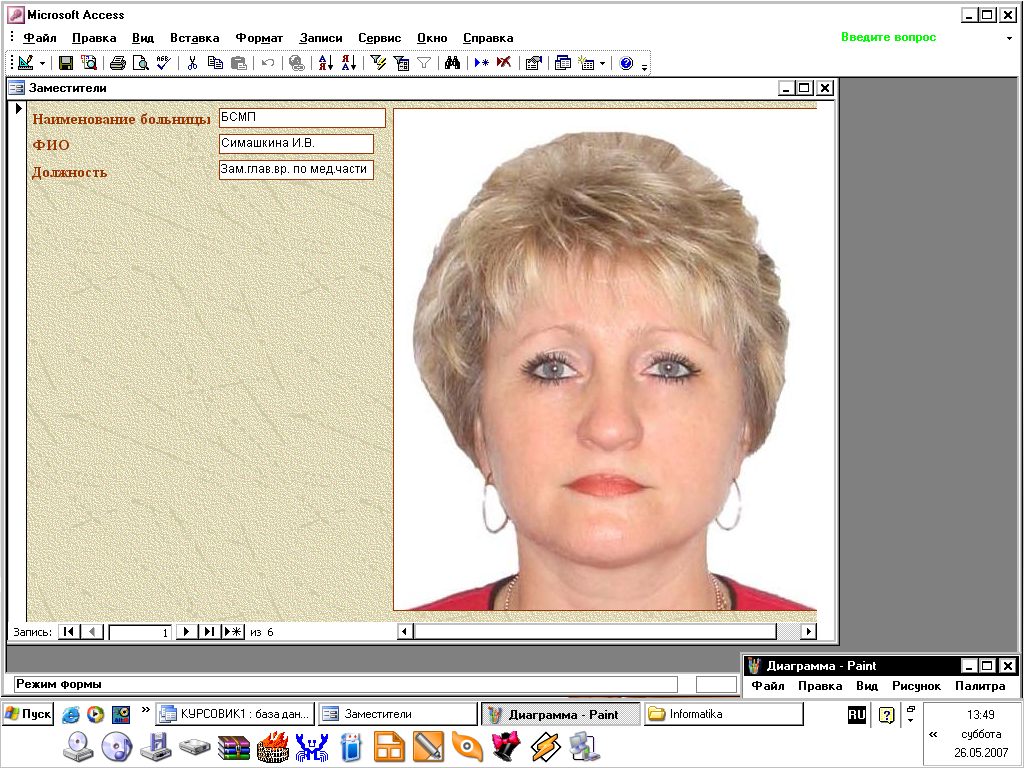Click the ФИО field with Симашкина И.В.

pyautogui.click(x=295, y=144)
